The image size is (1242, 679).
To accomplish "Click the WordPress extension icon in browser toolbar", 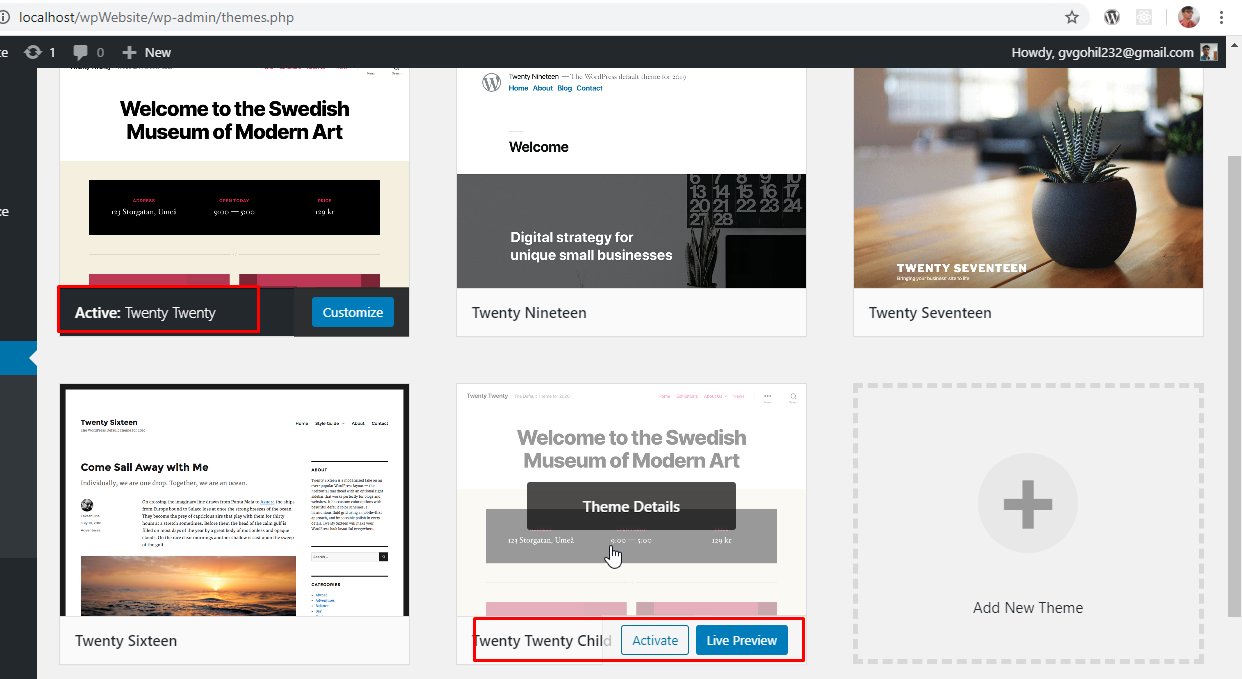I will pyautogui.click(x=1110, y=17).
